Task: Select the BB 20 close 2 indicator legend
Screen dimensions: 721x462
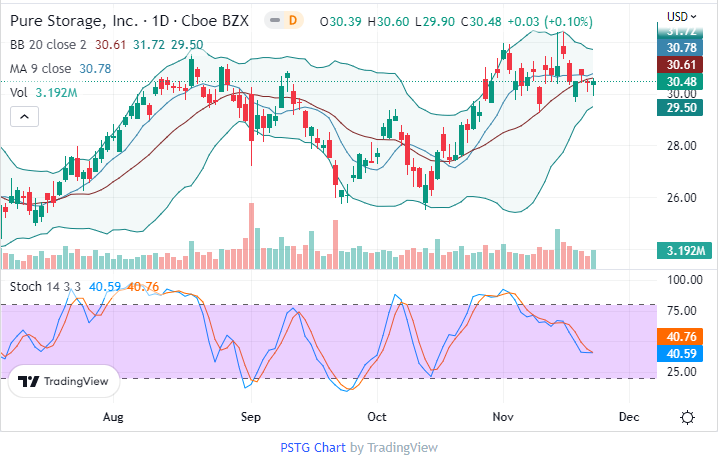Action: 55,44
